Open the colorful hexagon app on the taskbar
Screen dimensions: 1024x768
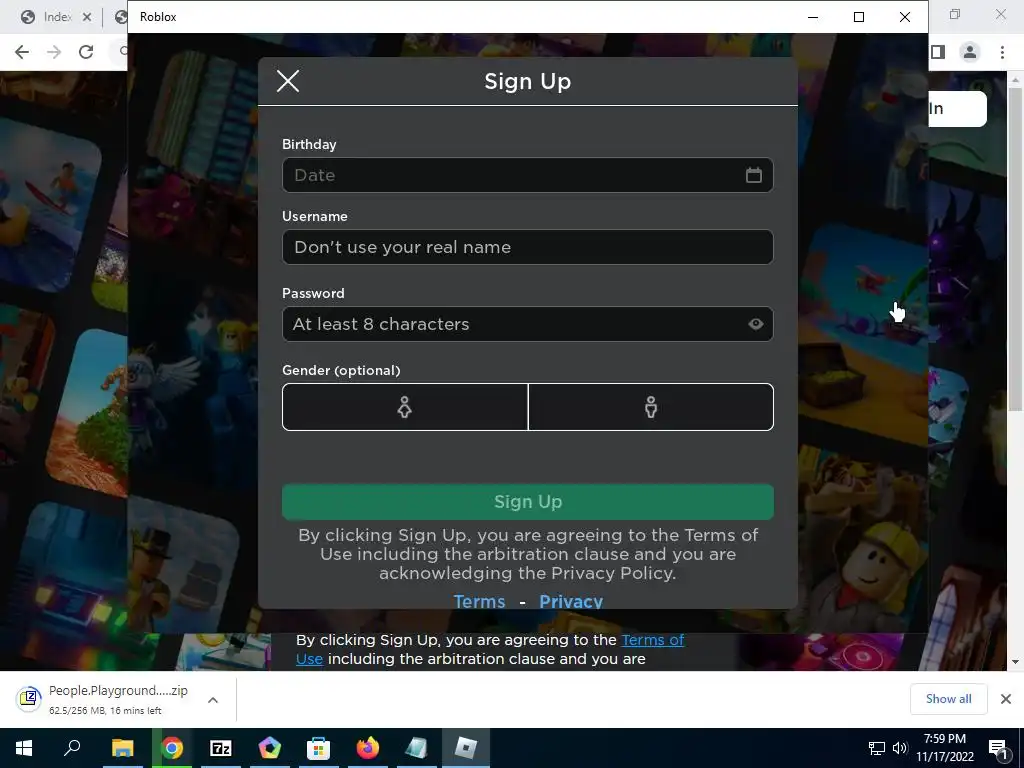(270, 748)
